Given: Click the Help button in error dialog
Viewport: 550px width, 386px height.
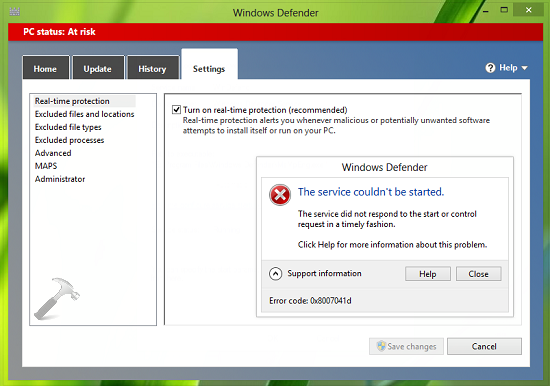Looking at the screenshot, I should pyautogui.click(x=428, y=274).
